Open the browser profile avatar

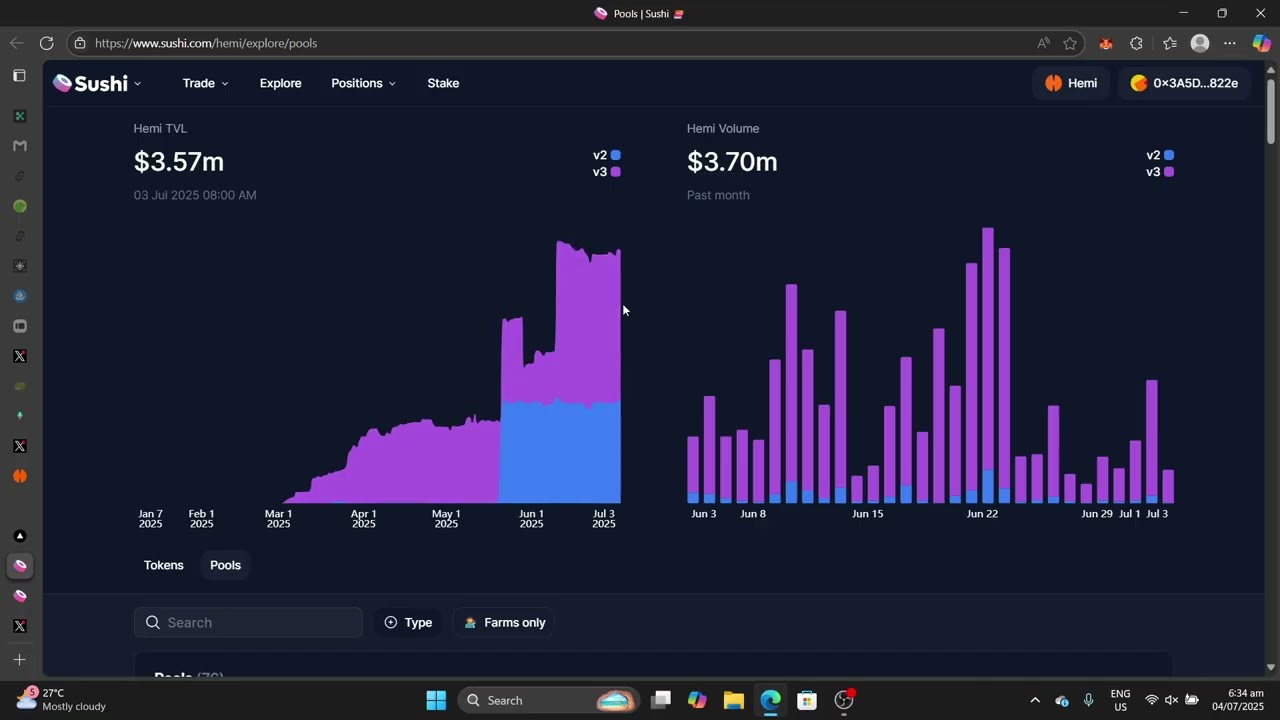tap(1200, 43)
